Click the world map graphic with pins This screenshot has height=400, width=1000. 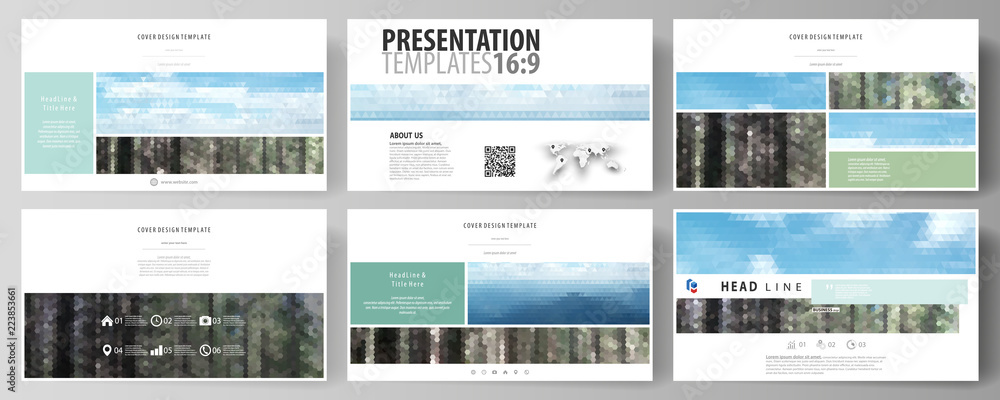coord(587,158)
